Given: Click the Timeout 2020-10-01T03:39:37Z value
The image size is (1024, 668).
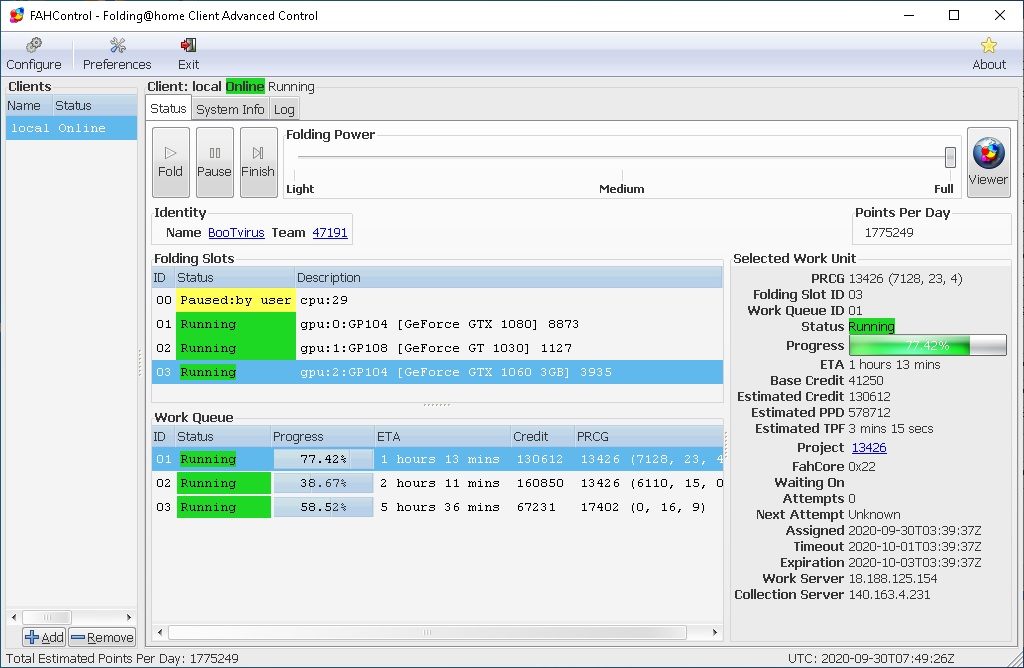Looking at the screenshot, I should [914, 547].
